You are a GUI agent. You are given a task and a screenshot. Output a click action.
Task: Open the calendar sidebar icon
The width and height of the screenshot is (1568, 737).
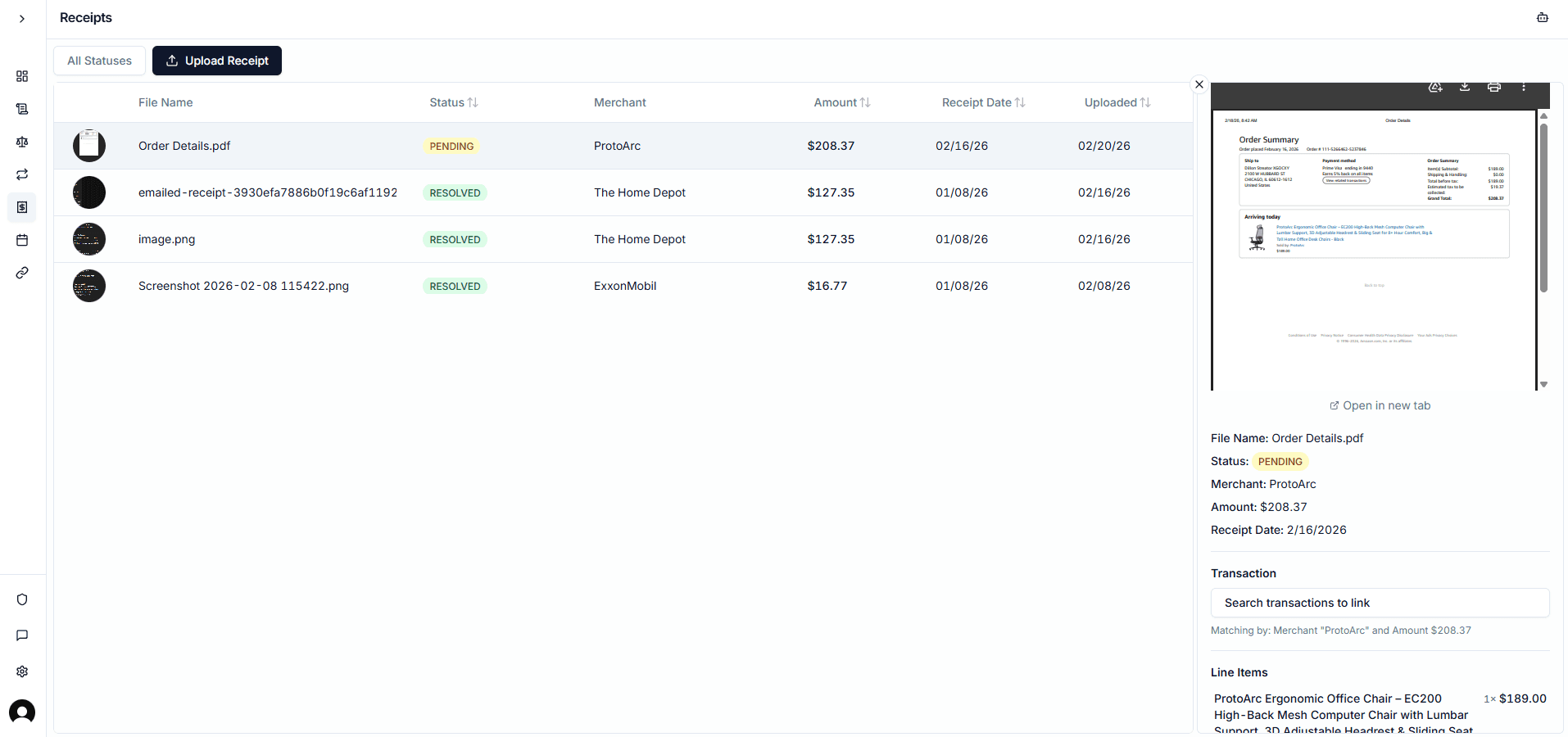[x=22, y=240]
